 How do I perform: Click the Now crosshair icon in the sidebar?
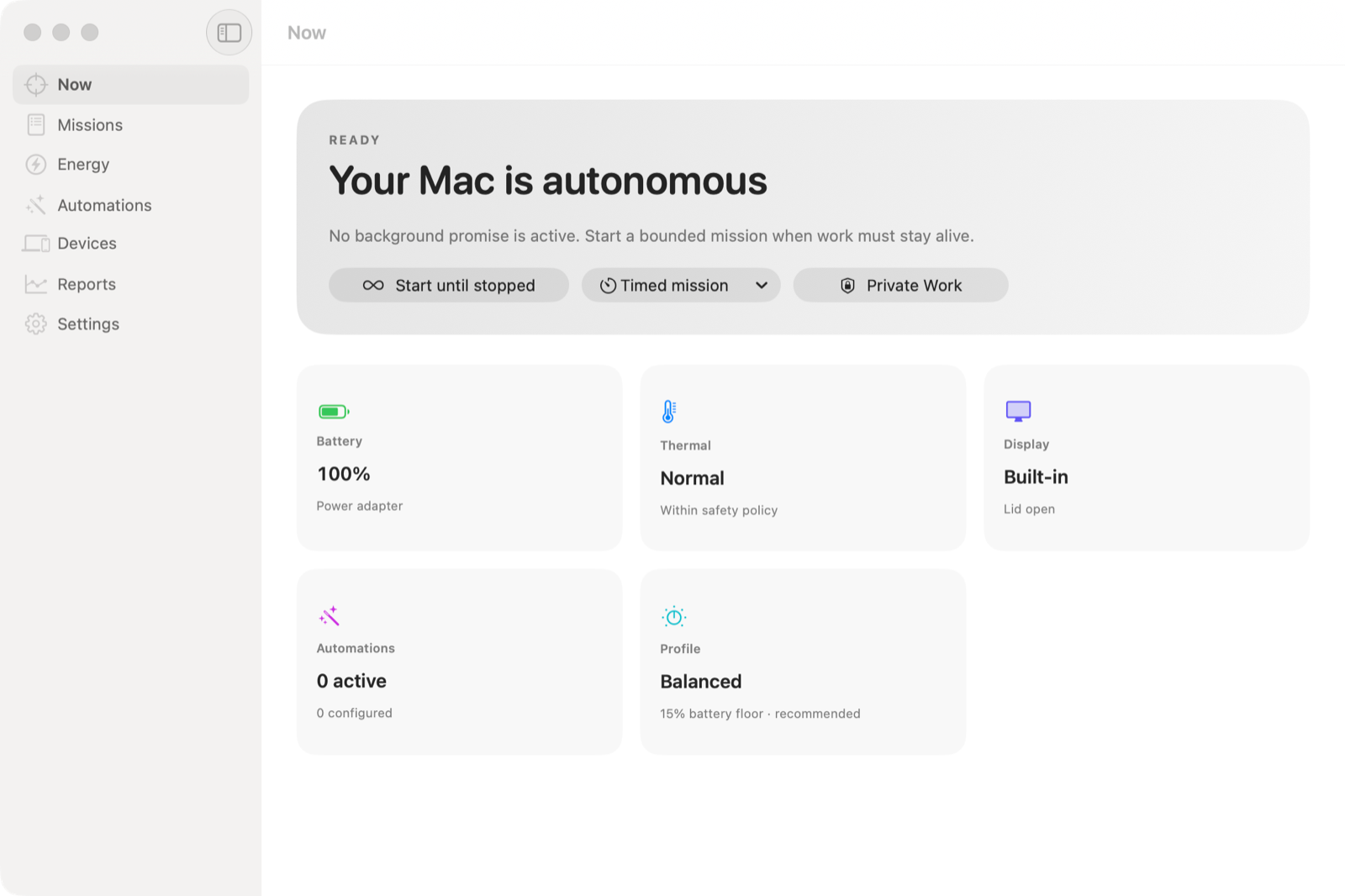tap(35, 85)
